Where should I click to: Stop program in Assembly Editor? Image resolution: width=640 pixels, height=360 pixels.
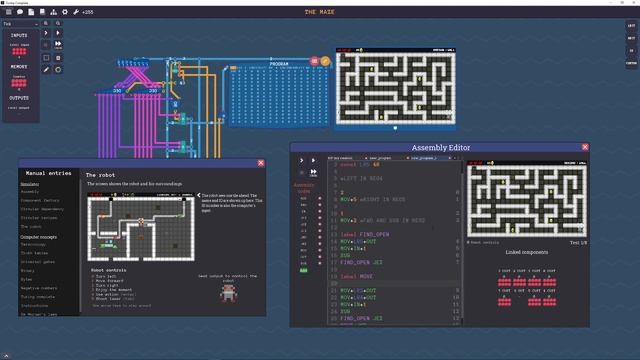302,173
